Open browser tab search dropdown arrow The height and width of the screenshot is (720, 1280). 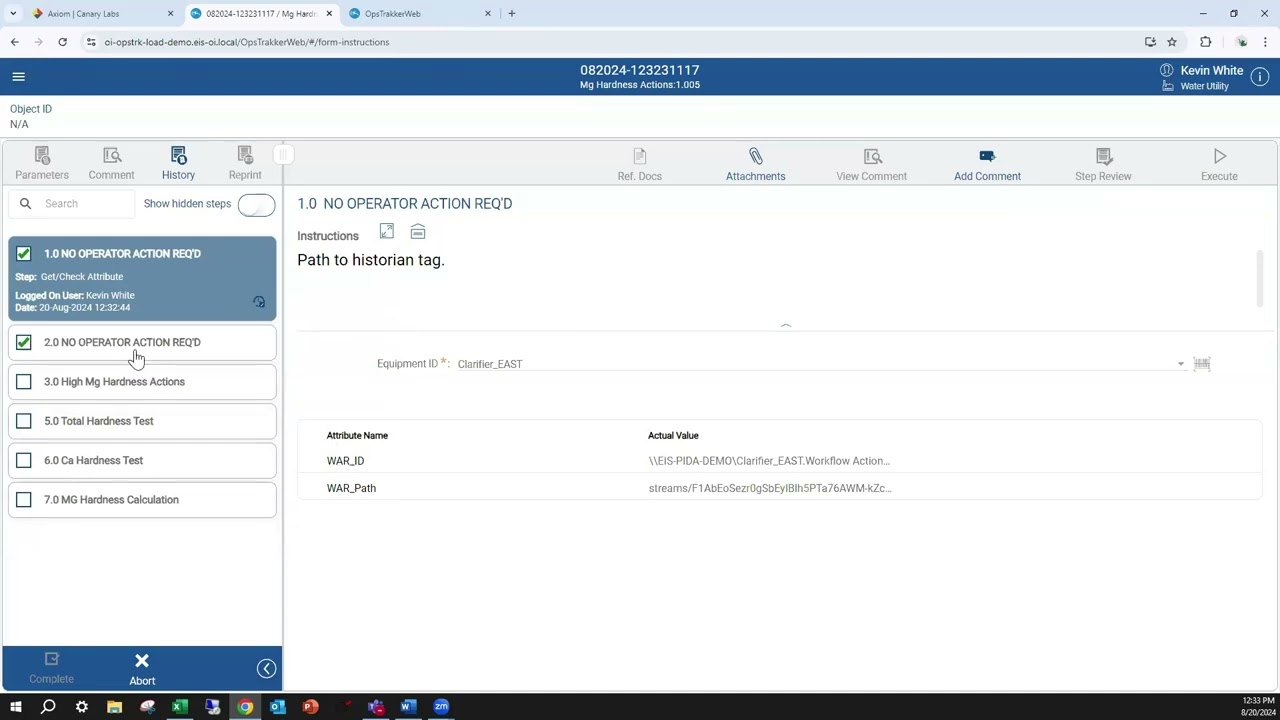coord(13,14)
